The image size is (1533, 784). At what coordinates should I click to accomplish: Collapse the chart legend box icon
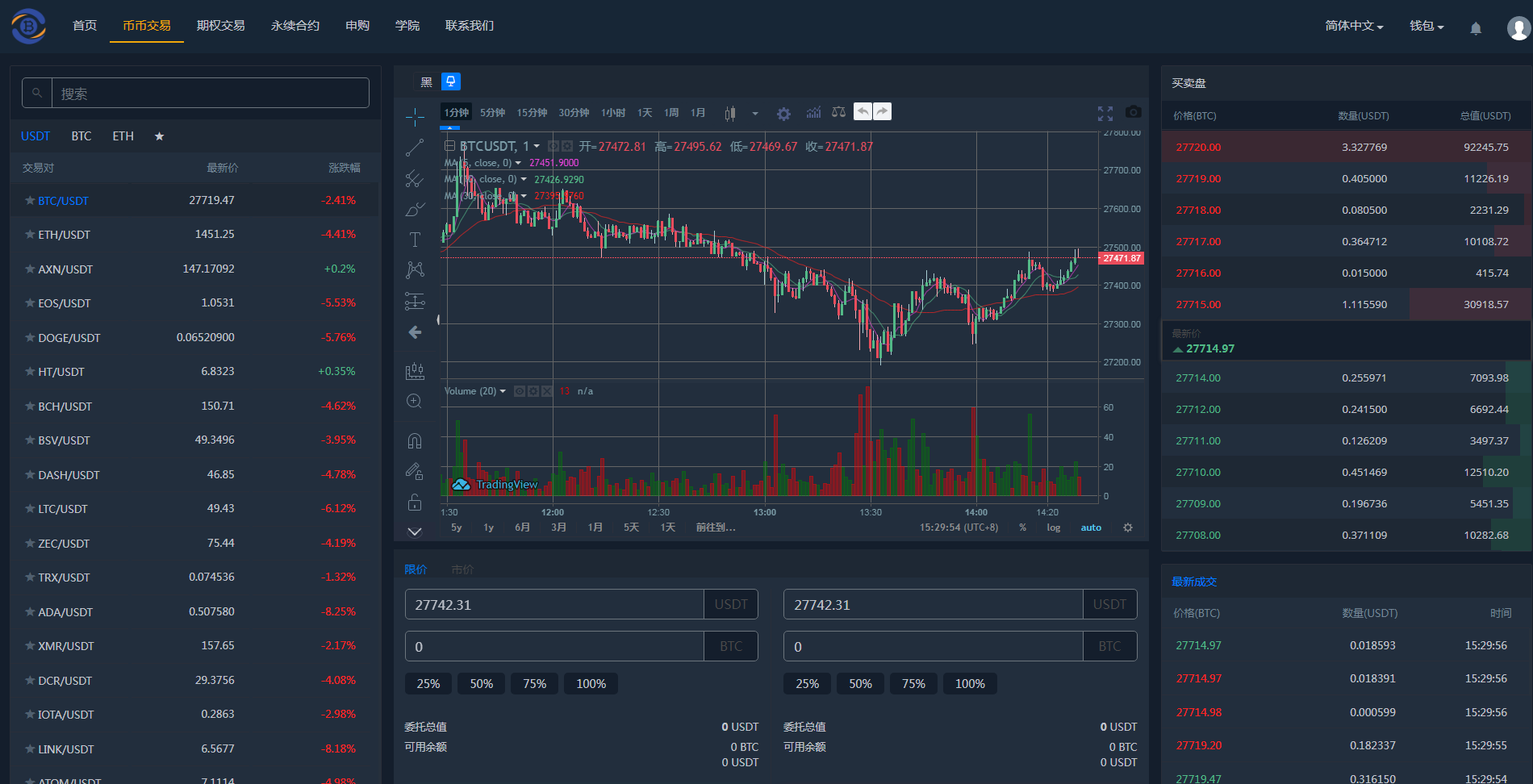coord(449,146)
